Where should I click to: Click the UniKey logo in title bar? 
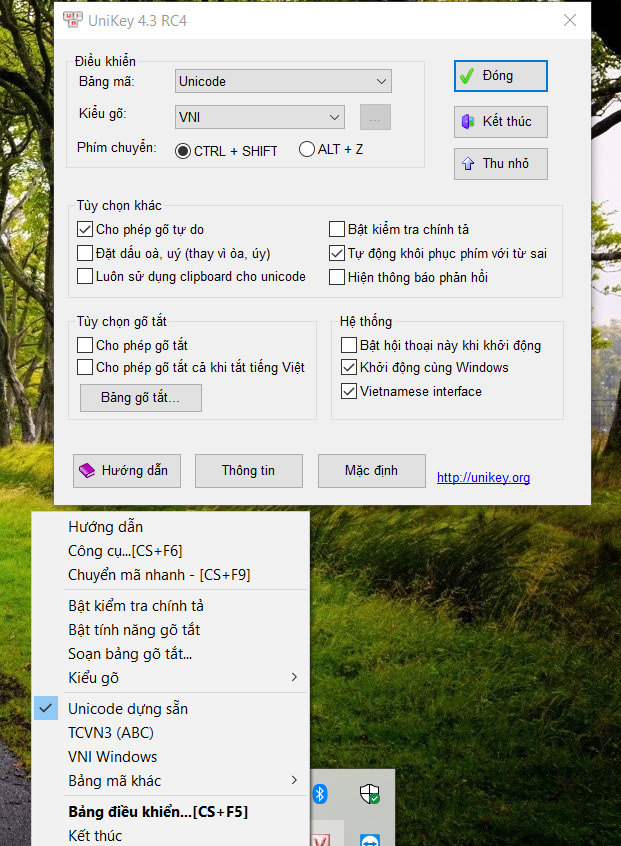[x=72, y=19]
